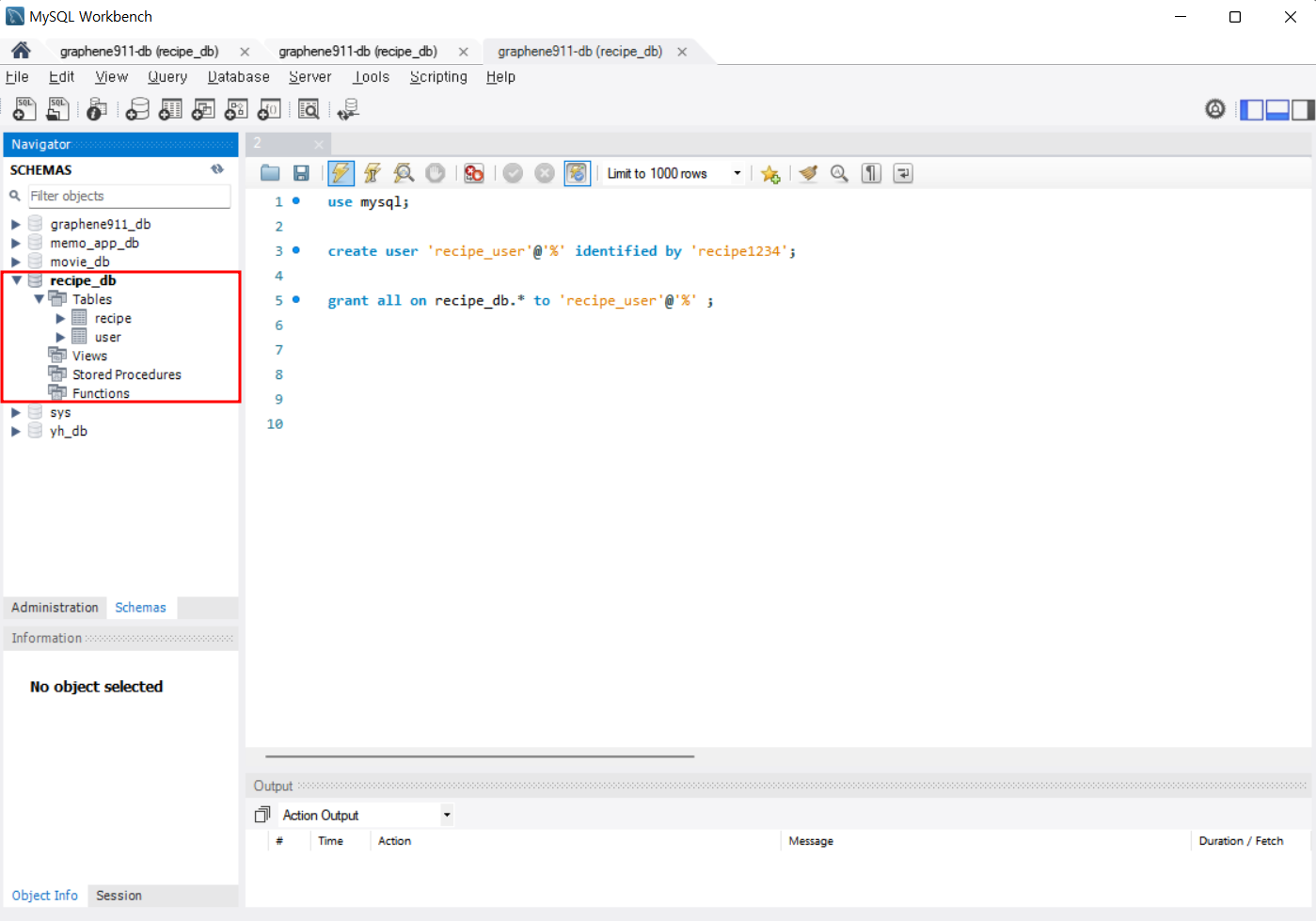Screen dimensions: 1316x921
Task: Select Stored Procedures in recipe_db
Action: tap(126, 374)
